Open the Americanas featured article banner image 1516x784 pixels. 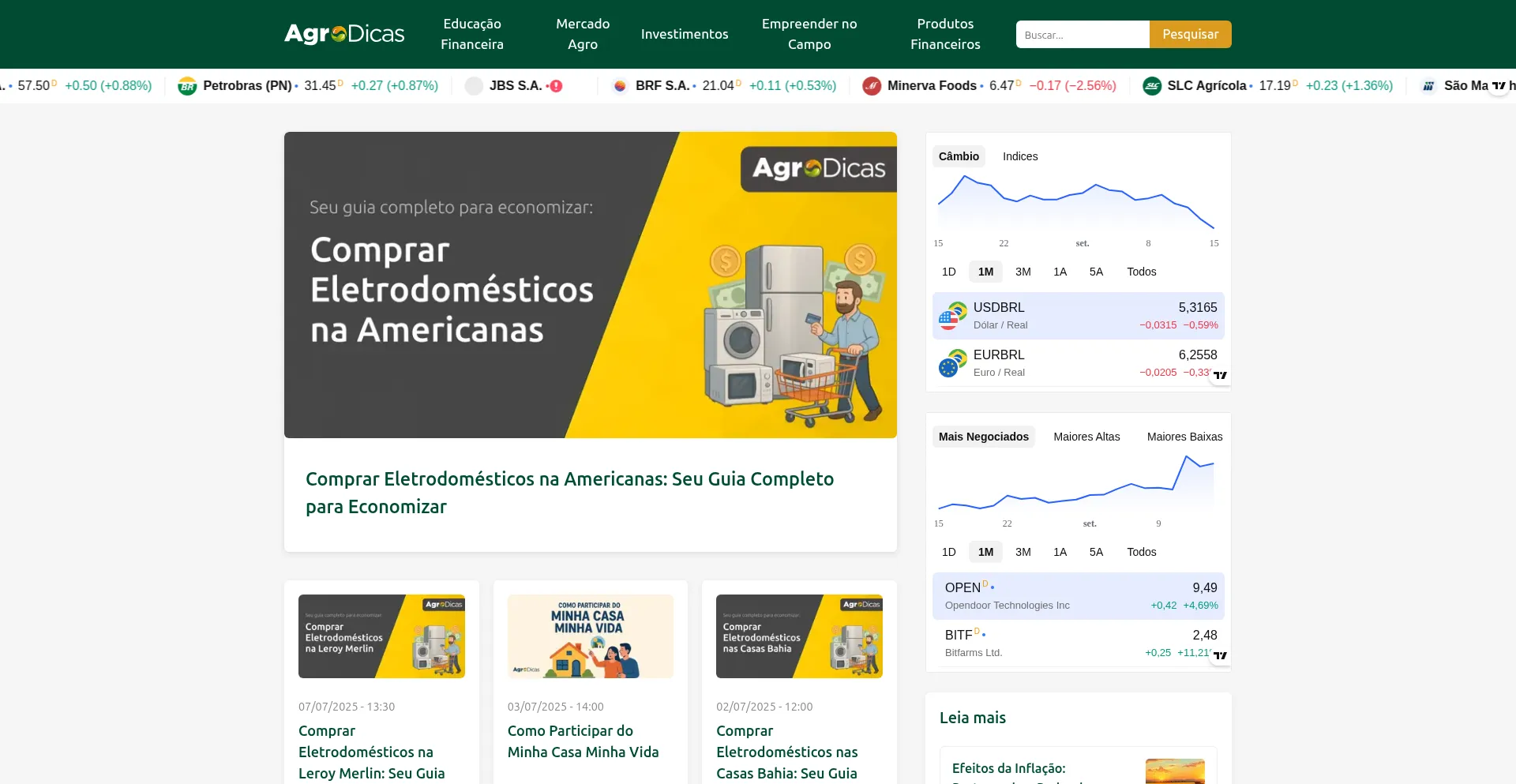coord(591,285)
